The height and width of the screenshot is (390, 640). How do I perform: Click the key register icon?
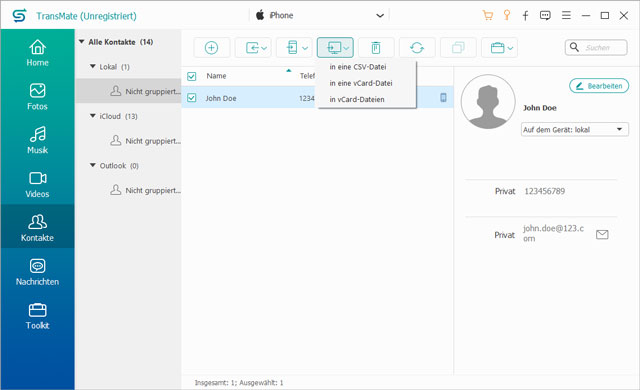(507, 16)
